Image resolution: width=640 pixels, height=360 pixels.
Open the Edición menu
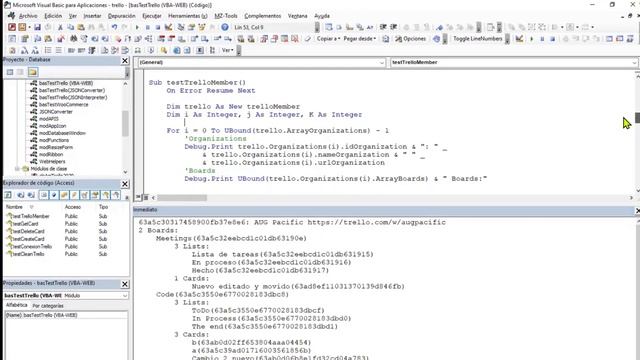[53, 16]
